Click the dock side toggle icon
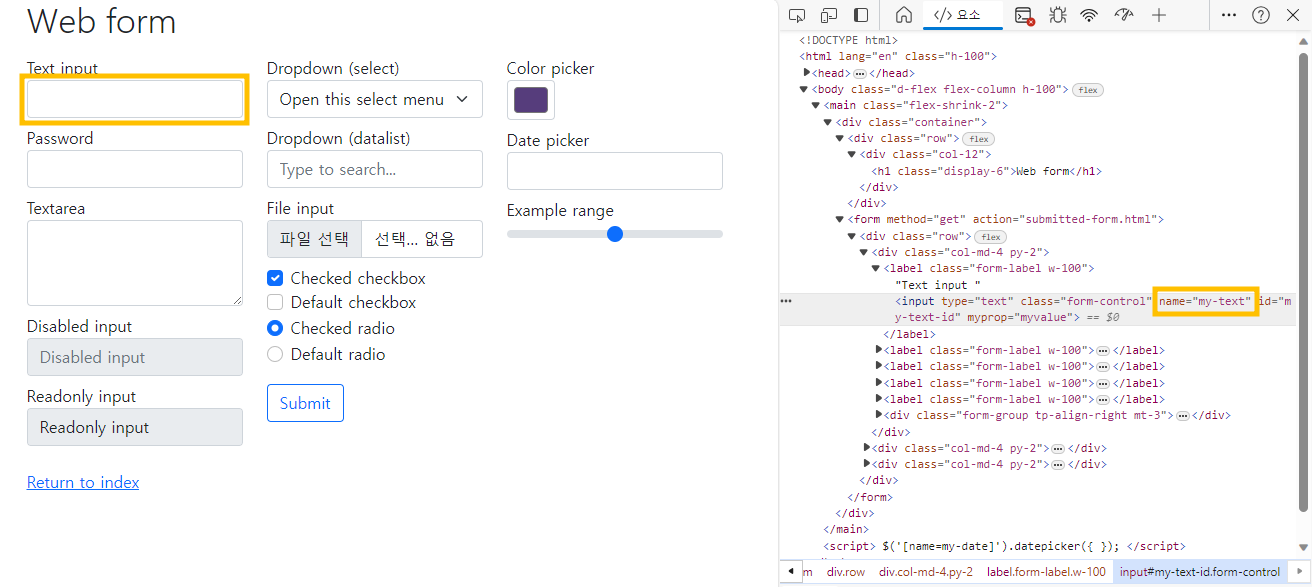1312x587 pixels. 861,15
